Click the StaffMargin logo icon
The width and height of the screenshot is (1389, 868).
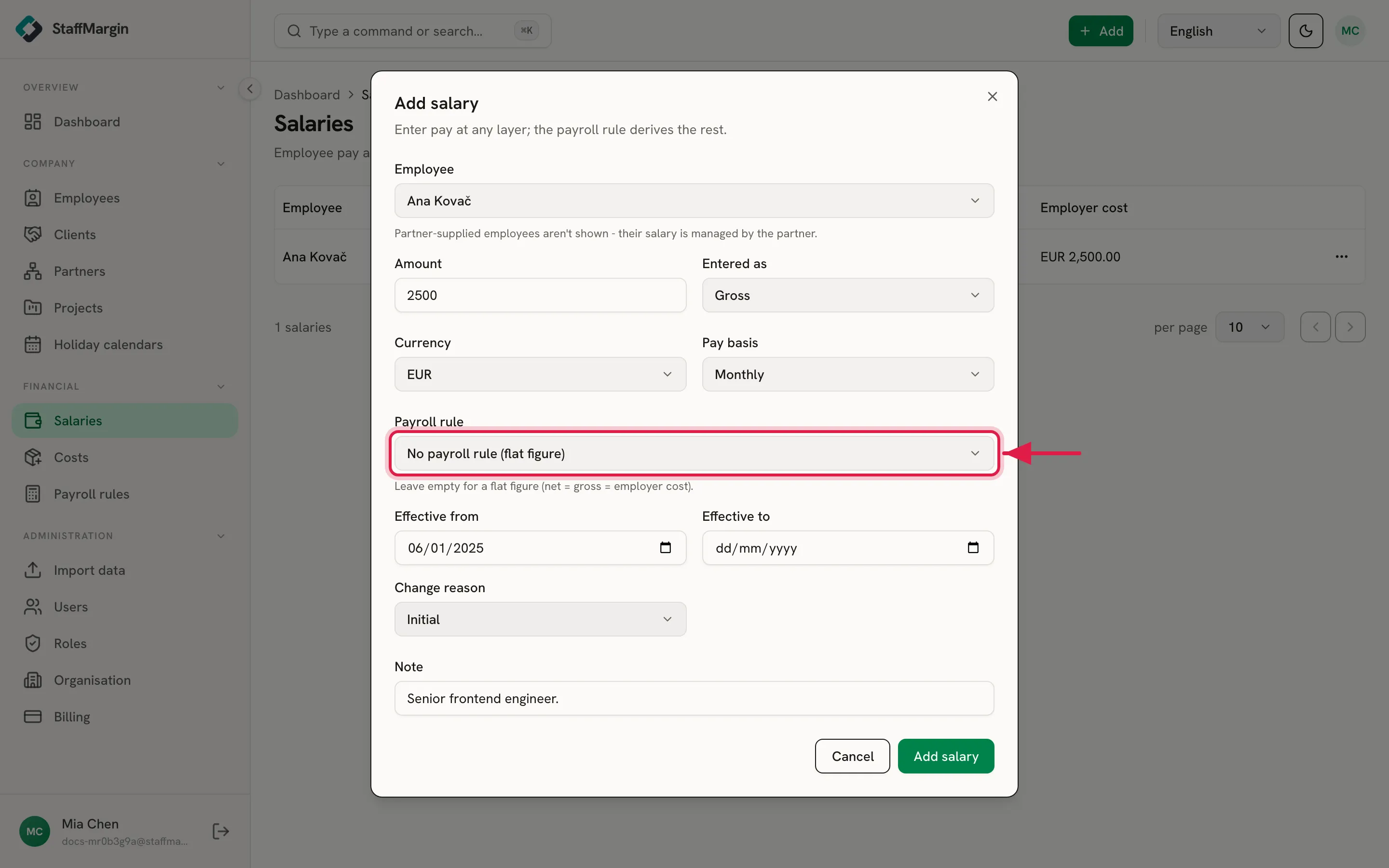click(29, 29)
